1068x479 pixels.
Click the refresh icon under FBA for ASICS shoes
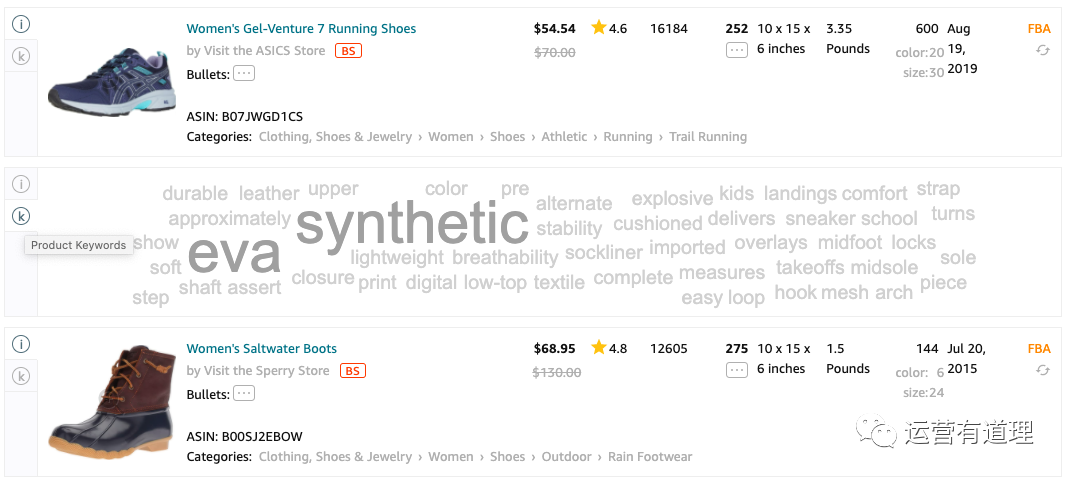pos(1043,50)
